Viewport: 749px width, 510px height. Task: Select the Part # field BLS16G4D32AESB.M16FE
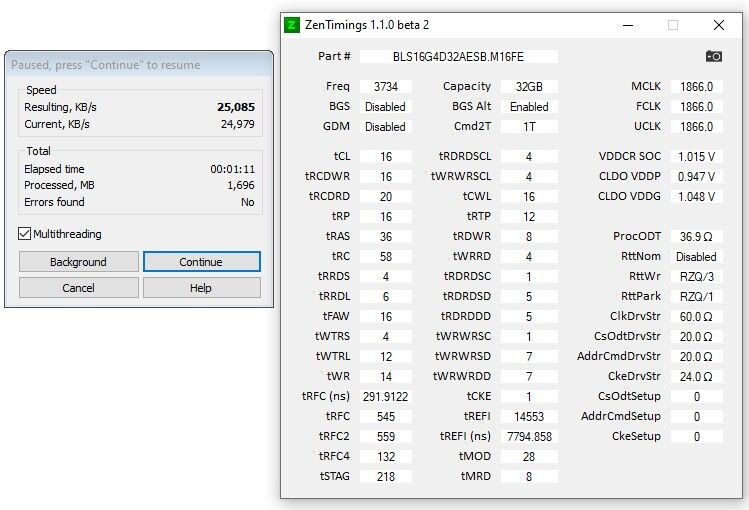459,57
